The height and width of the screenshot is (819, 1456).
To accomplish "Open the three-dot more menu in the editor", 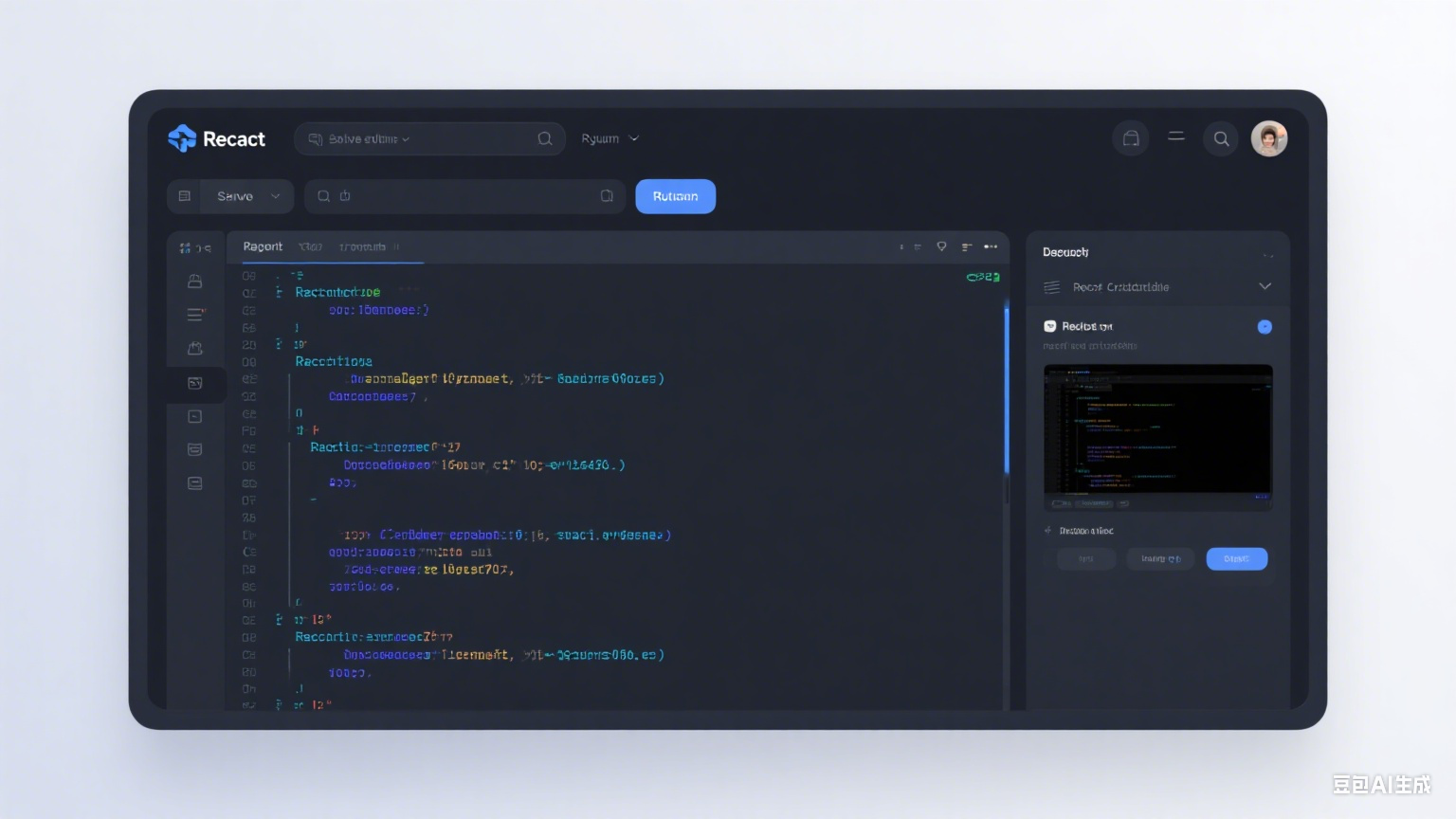I will point(991,246).
